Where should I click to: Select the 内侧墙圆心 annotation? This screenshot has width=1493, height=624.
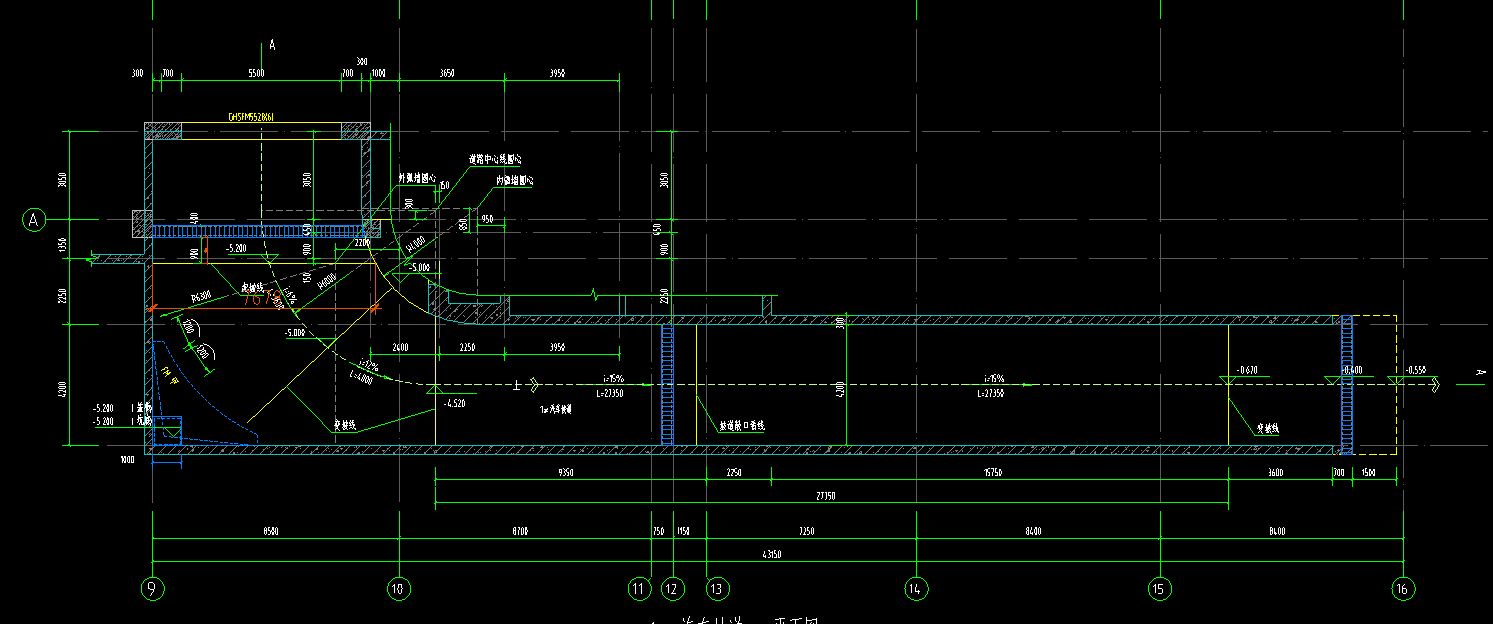[x=514, y=181]
